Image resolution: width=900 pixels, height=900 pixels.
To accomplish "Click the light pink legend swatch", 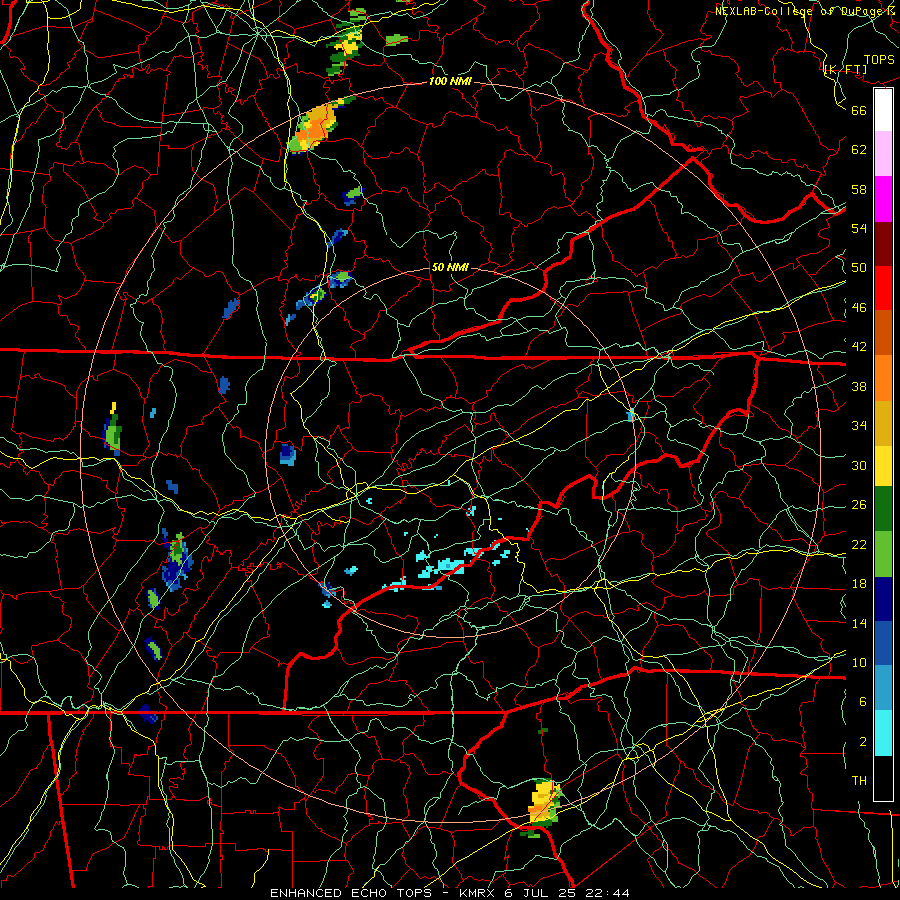I will coord(883,153).
